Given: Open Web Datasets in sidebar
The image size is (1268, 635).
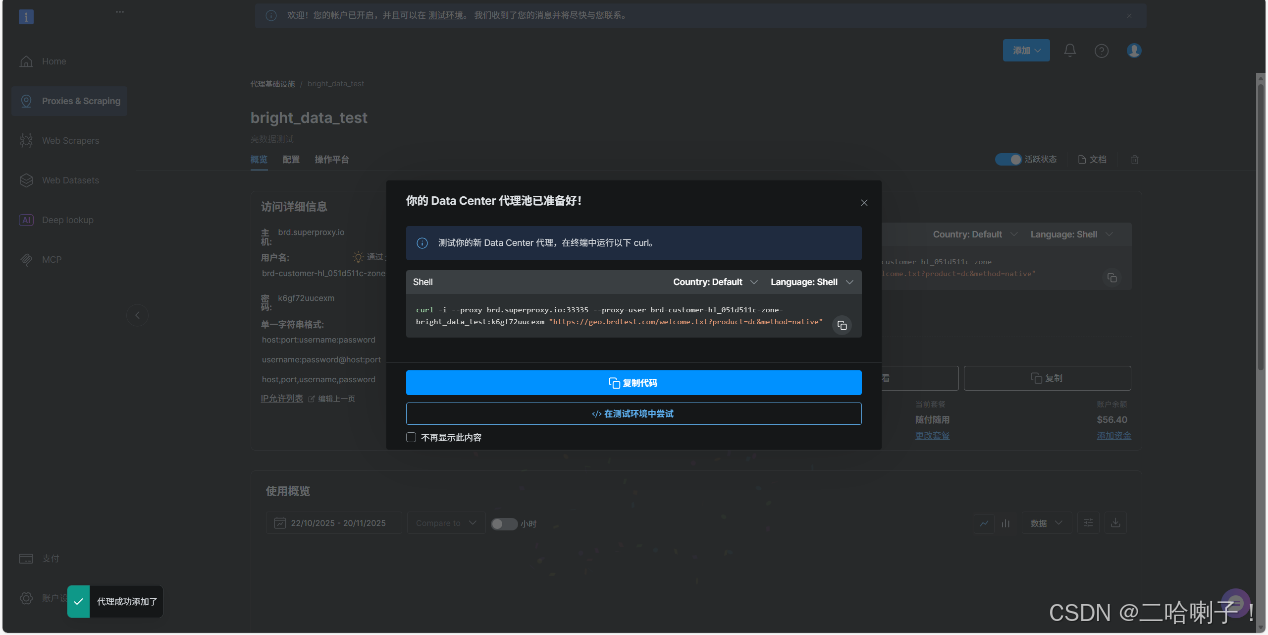Looking at the screenshot, I should (x=70, y=181).
